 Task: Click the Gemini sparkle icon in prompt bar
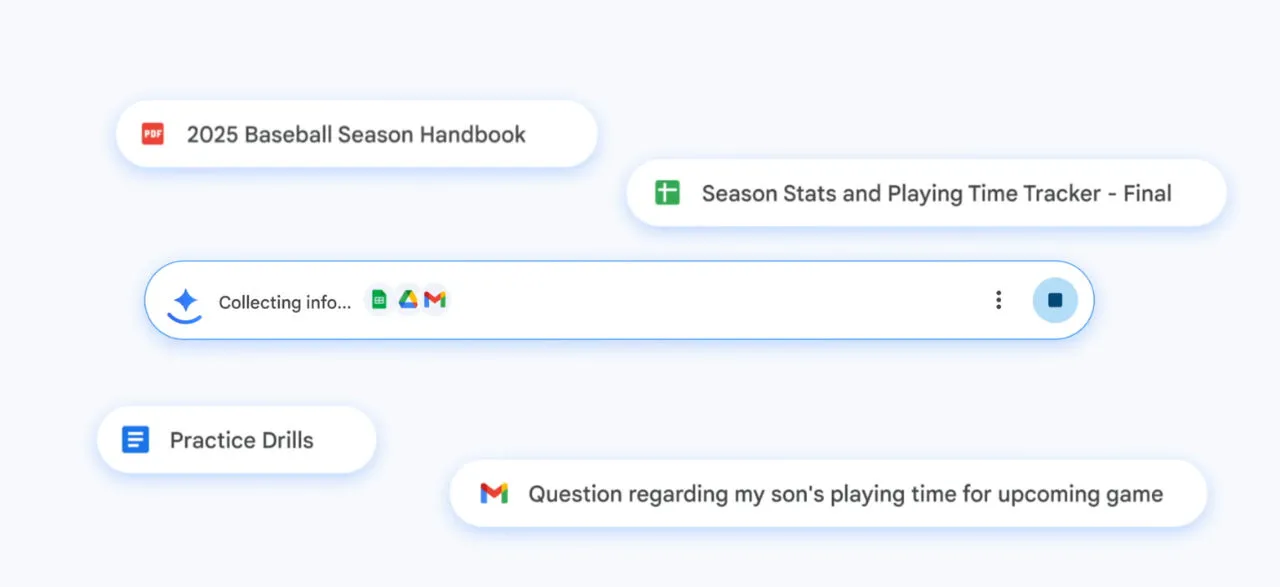tap(184, 299)
